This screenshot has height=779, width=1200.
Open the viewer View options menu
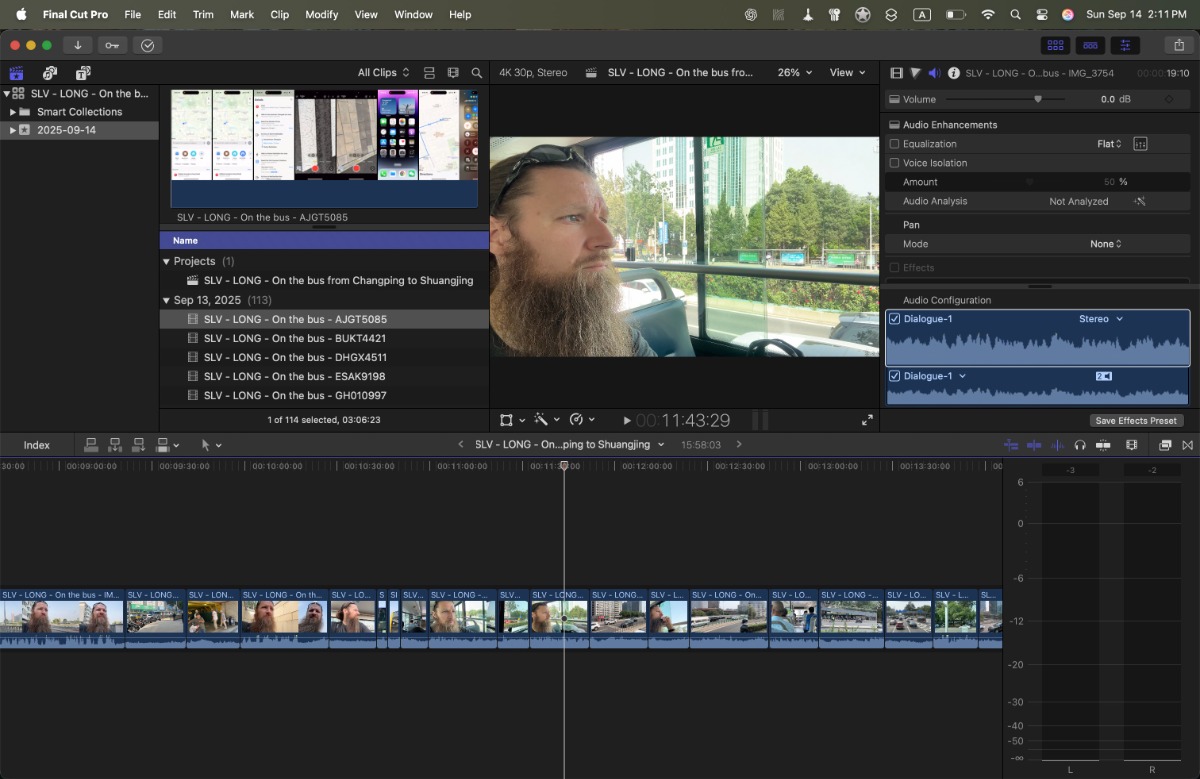click(847, 73)
